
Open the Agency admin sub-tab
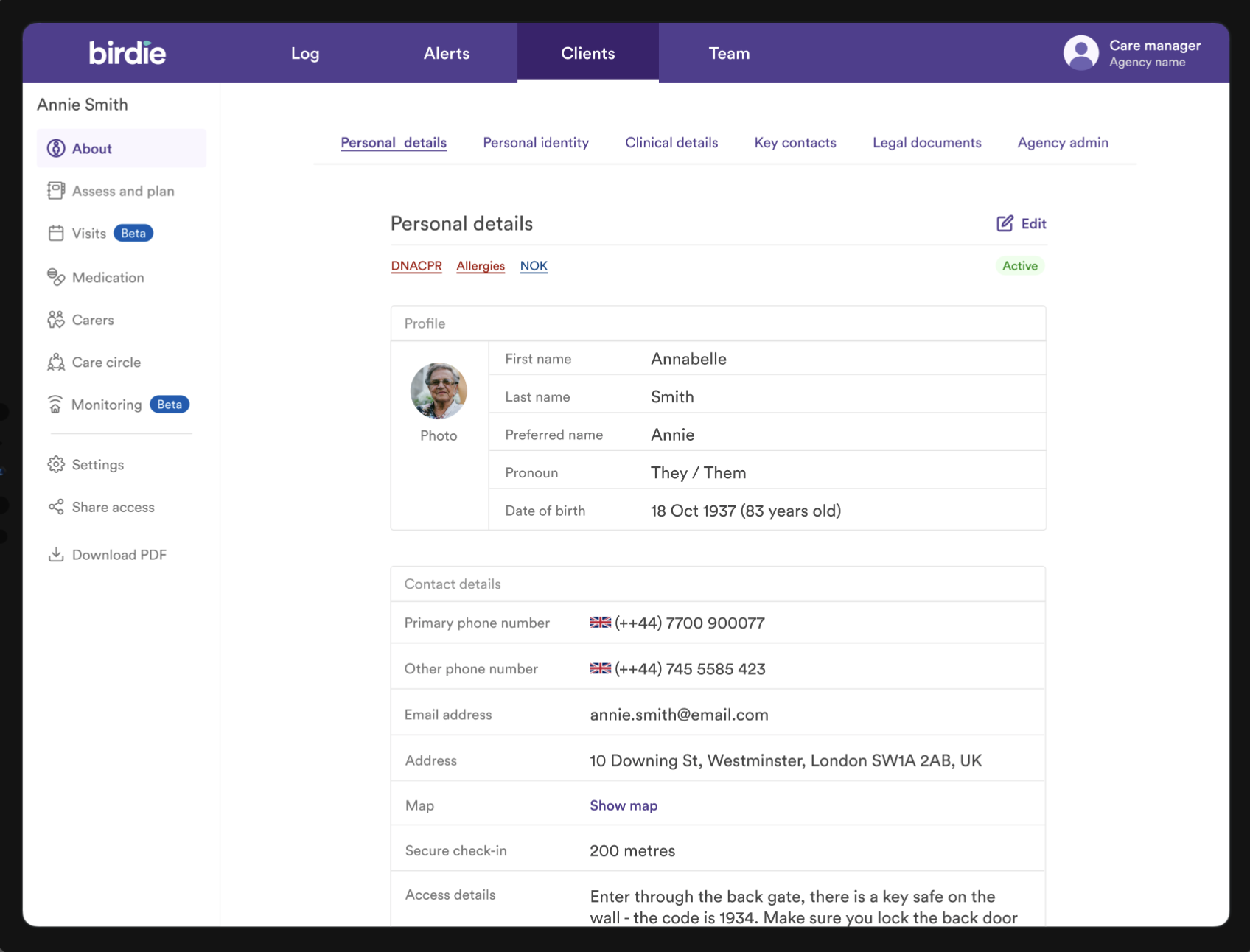1063,143
